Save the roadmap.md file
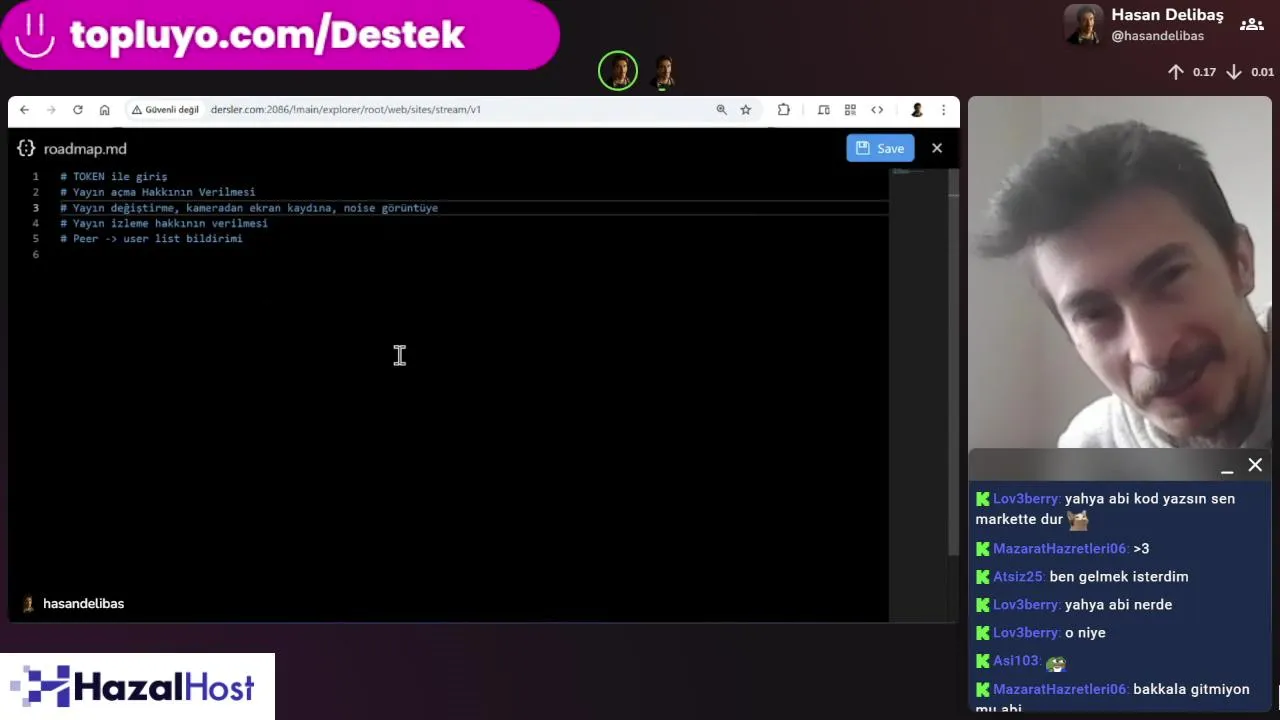 click(880, 148)
